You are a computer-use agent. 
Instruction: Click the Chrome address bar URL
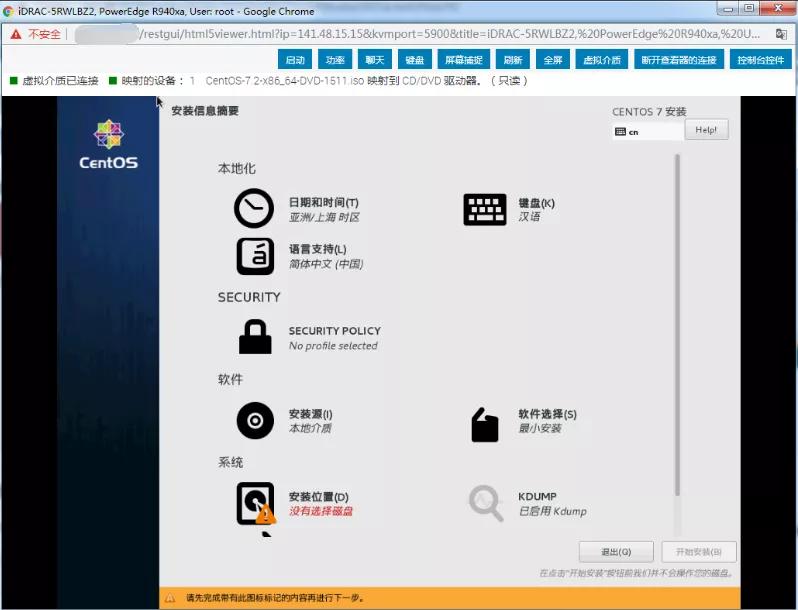coord(450,34)
